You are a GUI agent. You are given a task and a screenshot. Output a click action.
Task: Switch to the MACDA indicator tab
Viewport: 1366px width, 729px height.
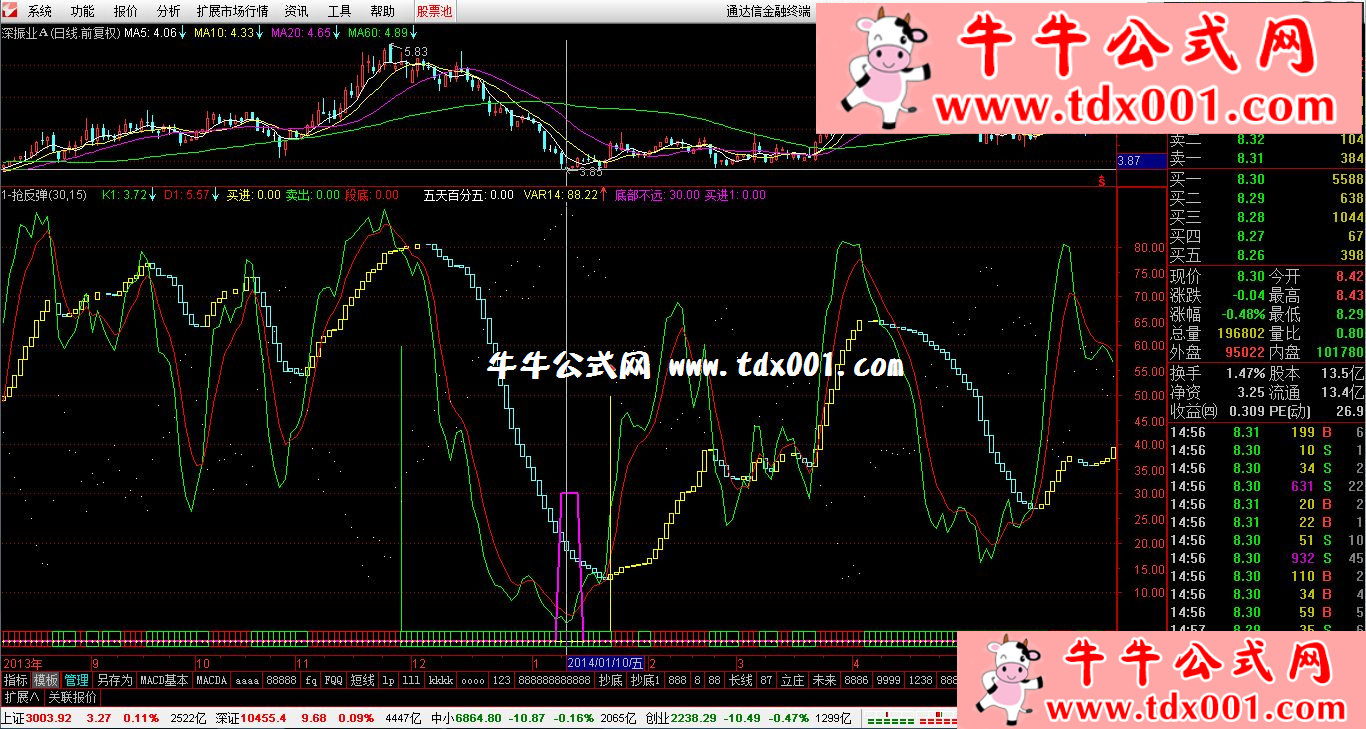(212, 680)
